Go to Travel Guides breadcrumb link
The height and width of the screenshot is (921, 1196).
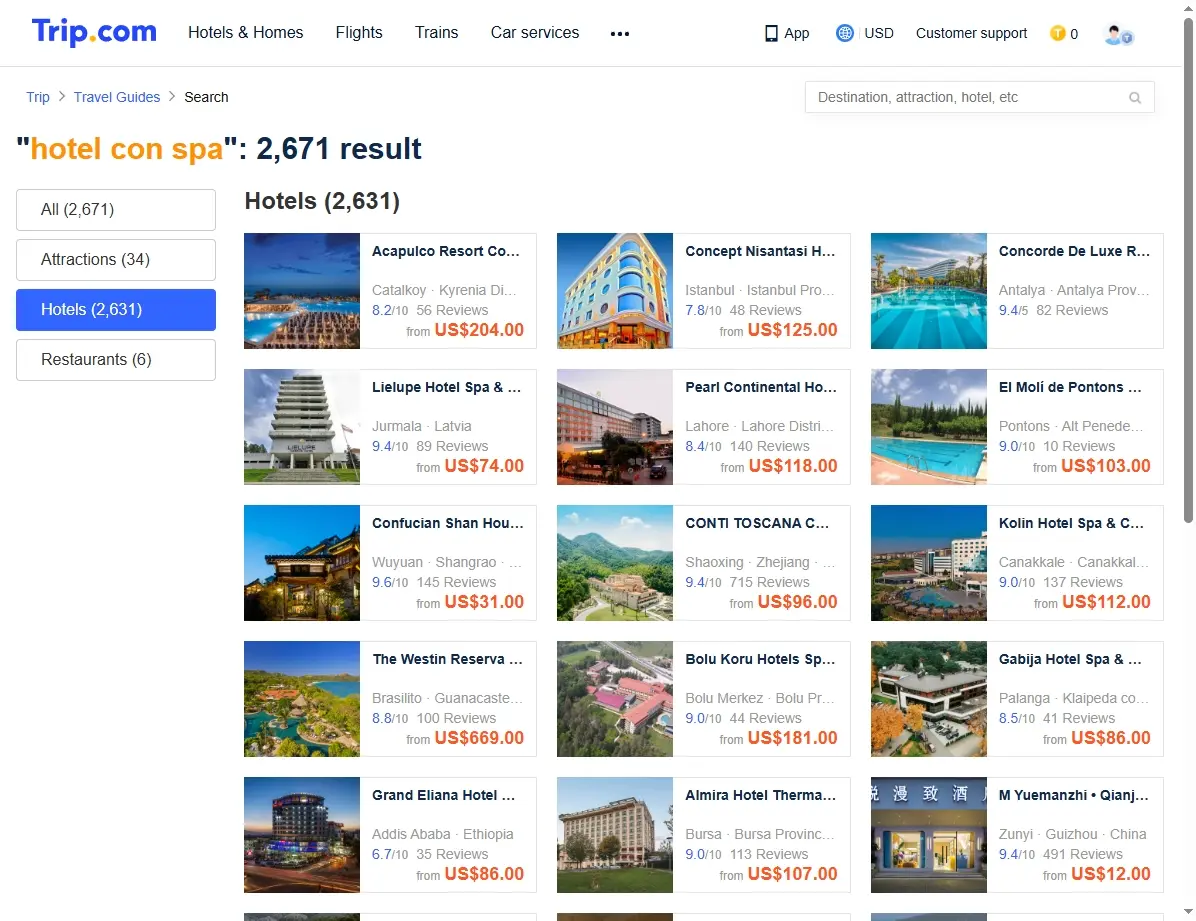point(117,97)
